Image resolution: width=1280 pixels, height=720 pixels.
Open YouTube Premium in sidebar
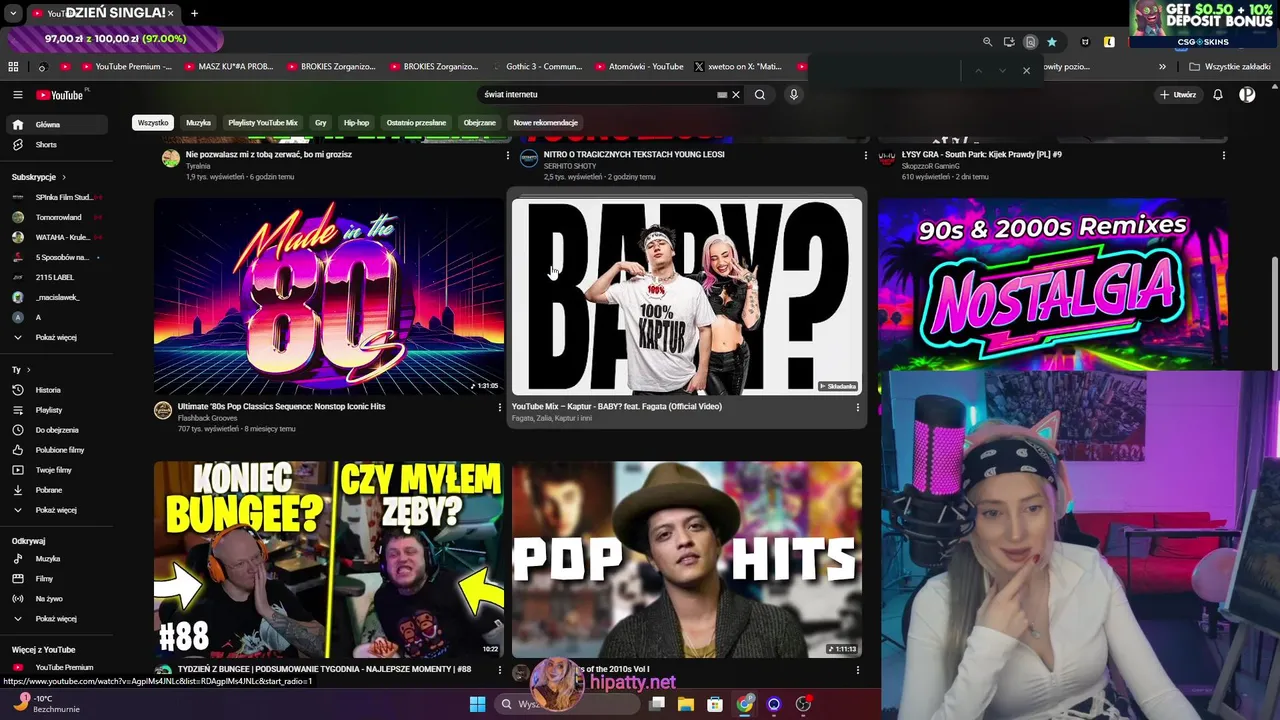57,667
